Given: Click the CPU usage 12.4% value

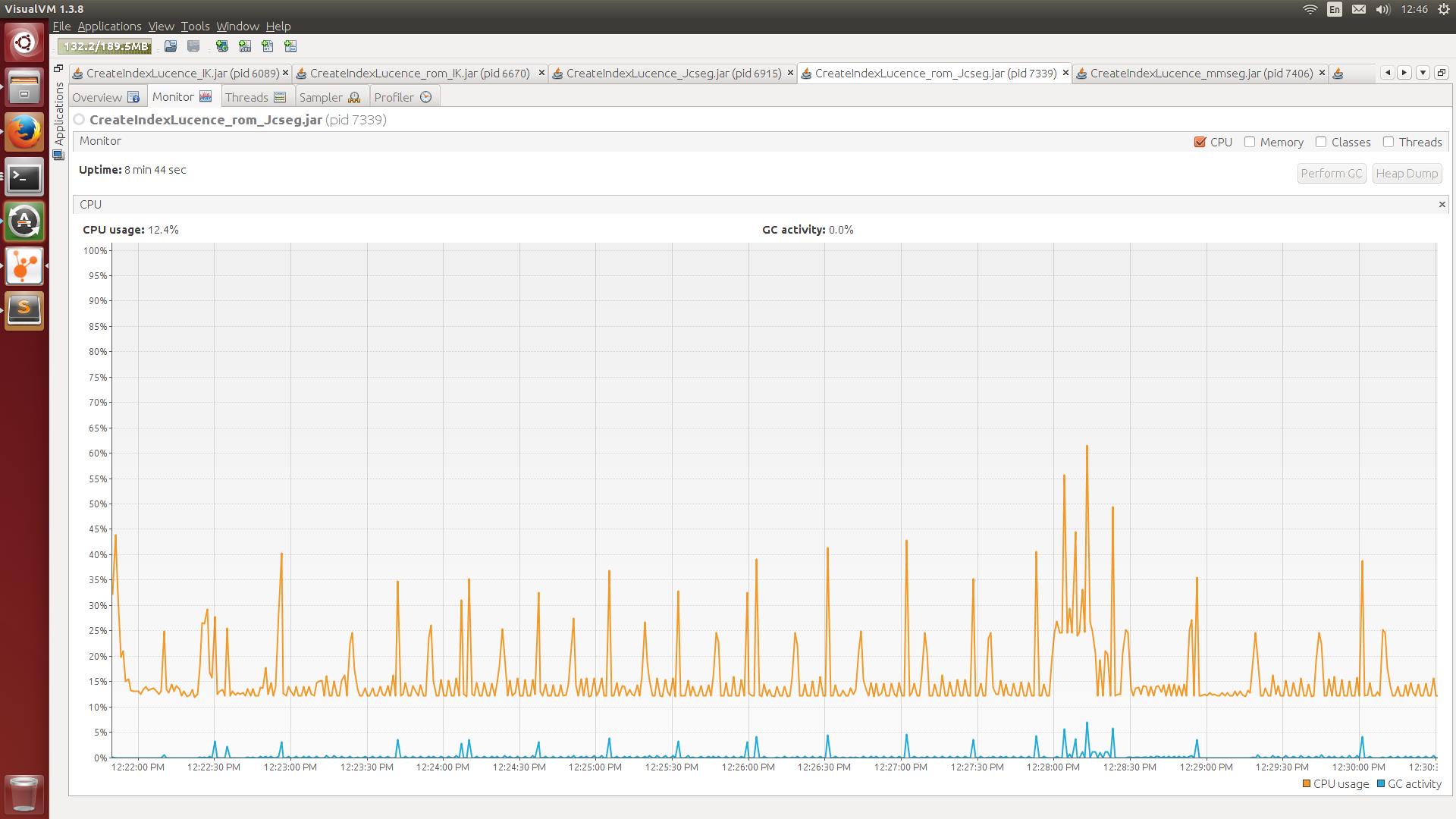Looking at the screenshot, I should click(x=163, y=230).
